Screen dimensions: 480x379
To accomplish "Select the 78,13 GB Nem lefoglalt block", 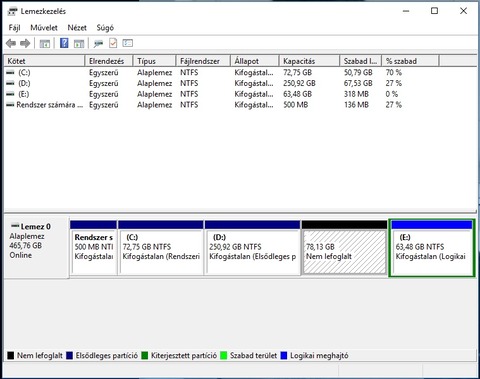I will (344, 248).
